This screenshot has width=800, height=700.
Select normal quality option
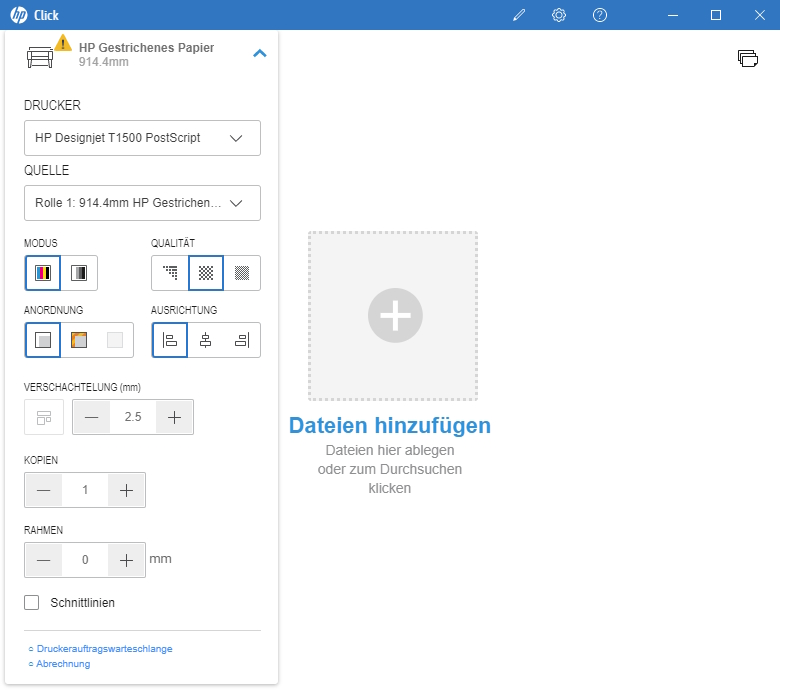(x=206, y=273)
